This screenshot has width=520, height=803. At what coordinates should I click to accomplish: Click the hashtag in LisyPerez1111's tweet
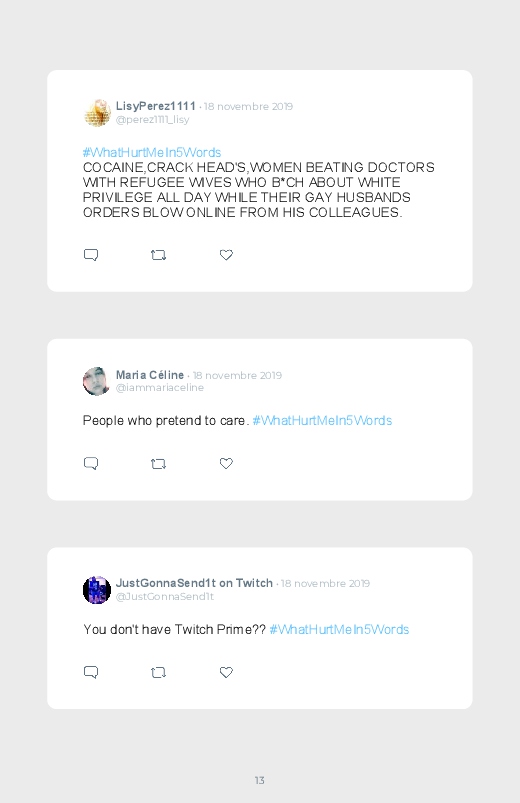(152, 153)
